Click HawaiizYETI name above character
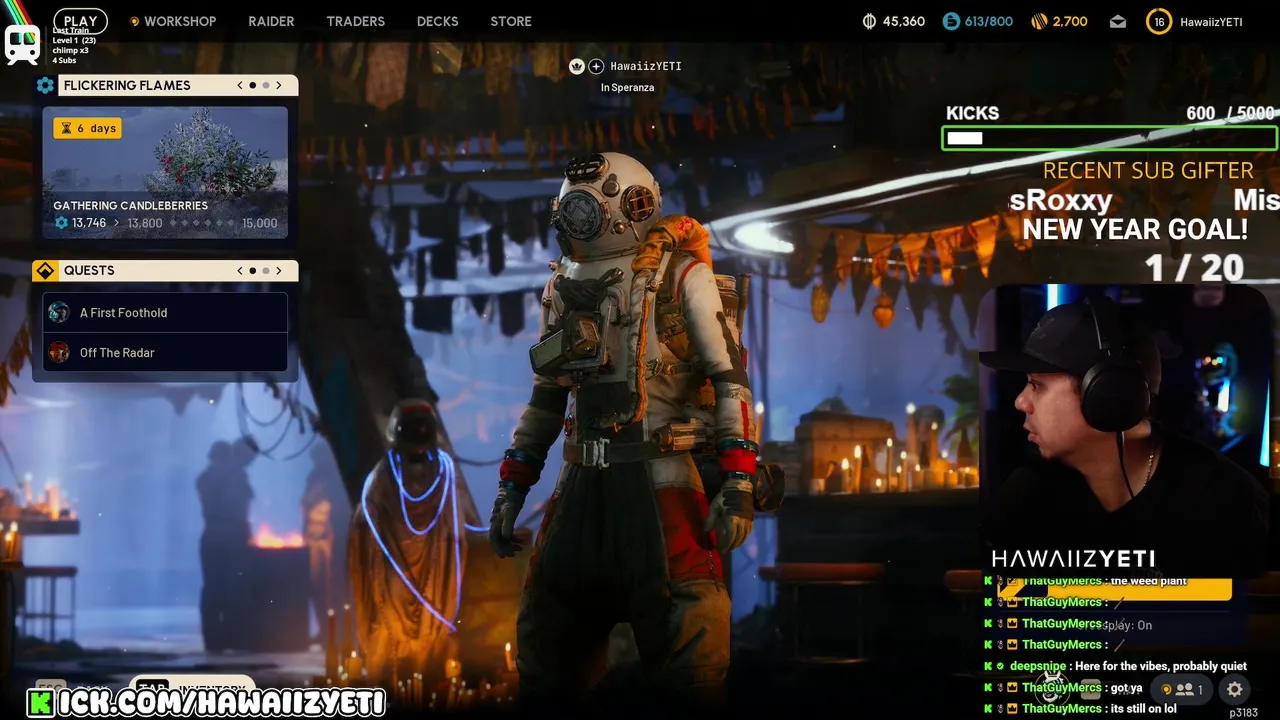1280x720 pixels. coord(646,66)
